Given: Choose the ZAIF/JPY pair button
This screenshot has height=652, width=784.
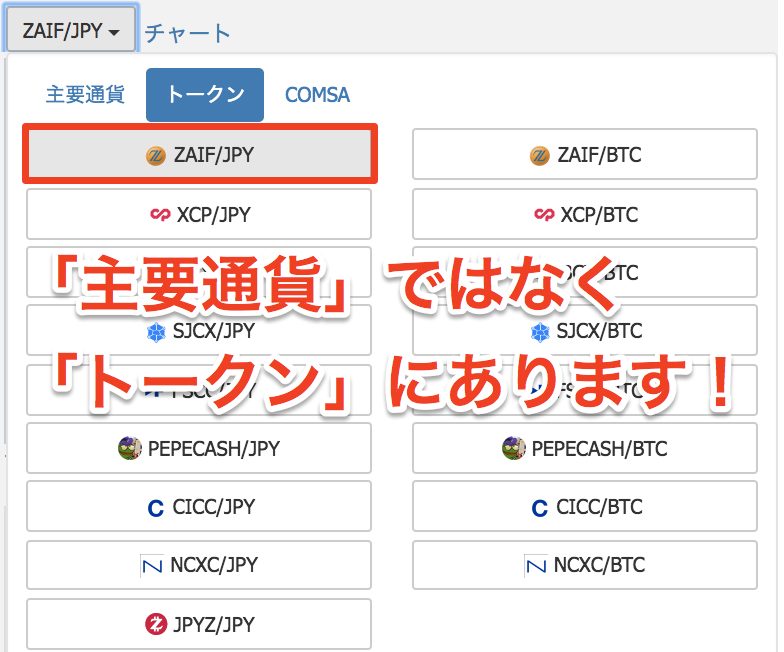Looking at the screenshot, I should 200,154.
